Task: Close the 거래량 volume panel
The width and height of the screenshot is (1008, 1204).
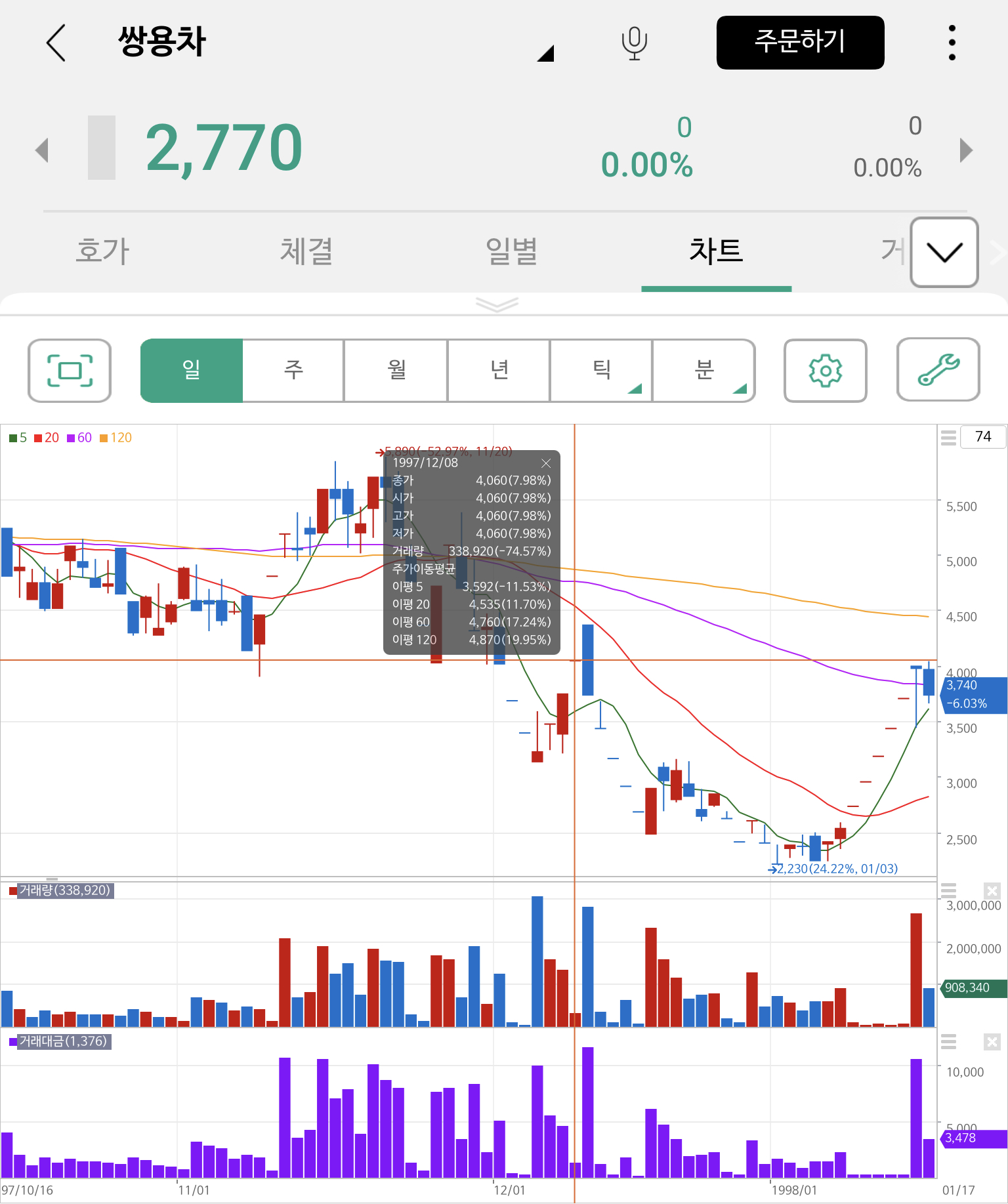Action: point(992,890)
